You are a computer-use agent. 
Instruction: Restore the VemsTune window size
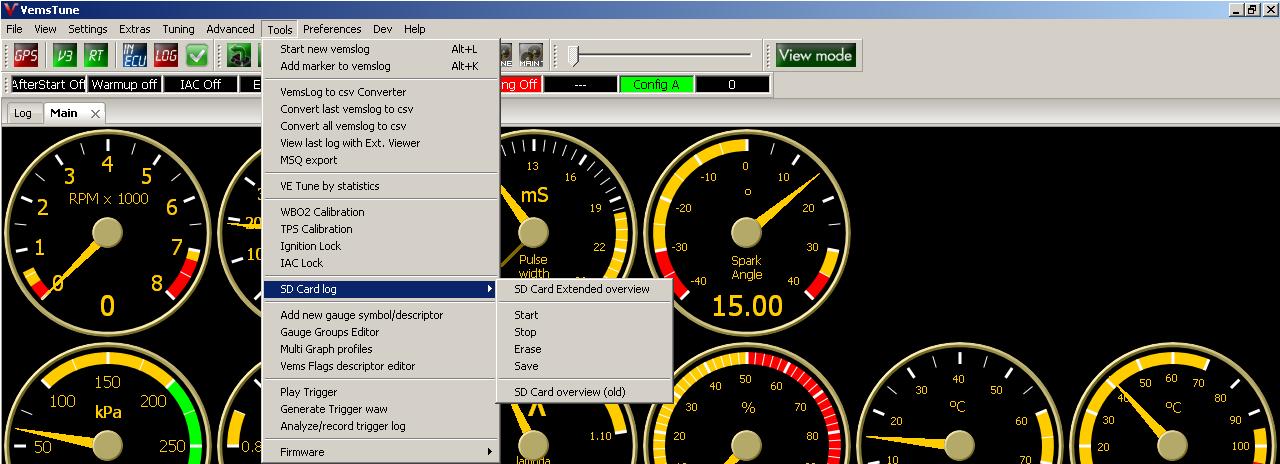coord(1252,9)
